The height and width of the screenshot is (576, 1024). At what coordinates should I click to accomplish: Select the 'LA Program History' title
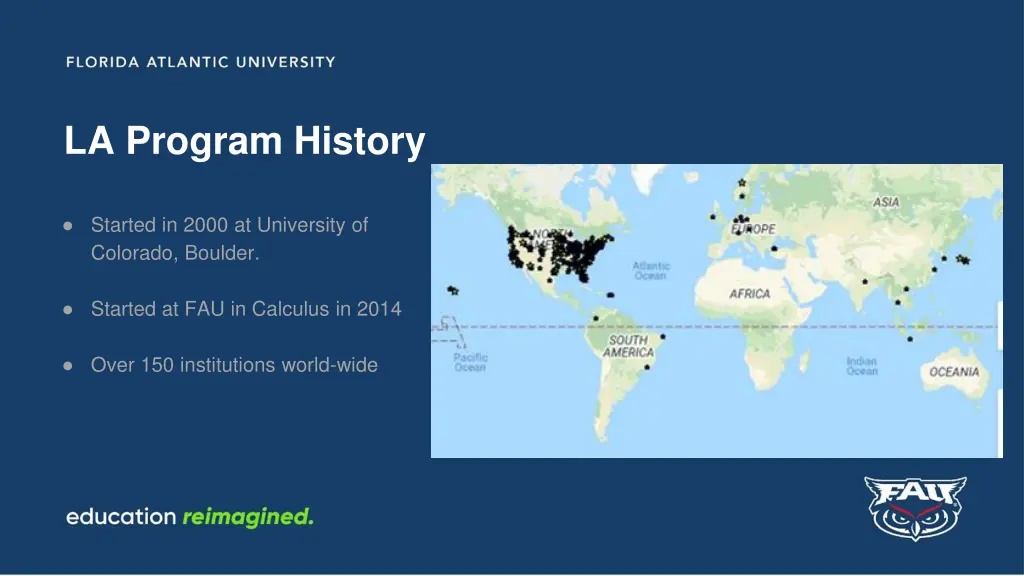(x=245, y=141)
